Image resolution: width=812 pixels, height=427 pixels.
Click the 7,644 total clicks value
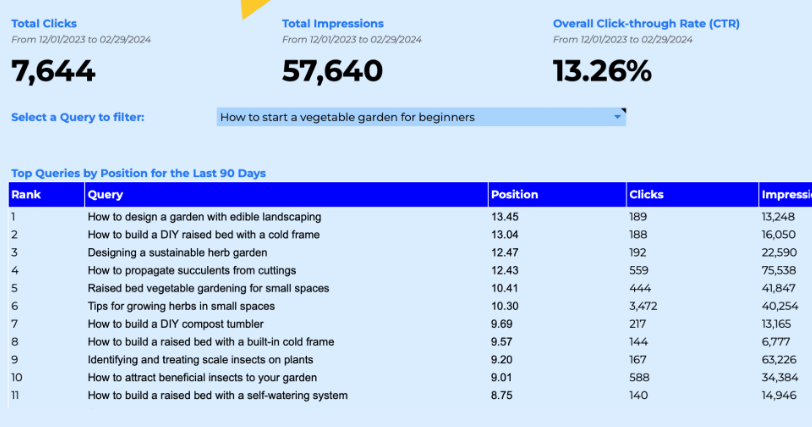pos(53,71)
